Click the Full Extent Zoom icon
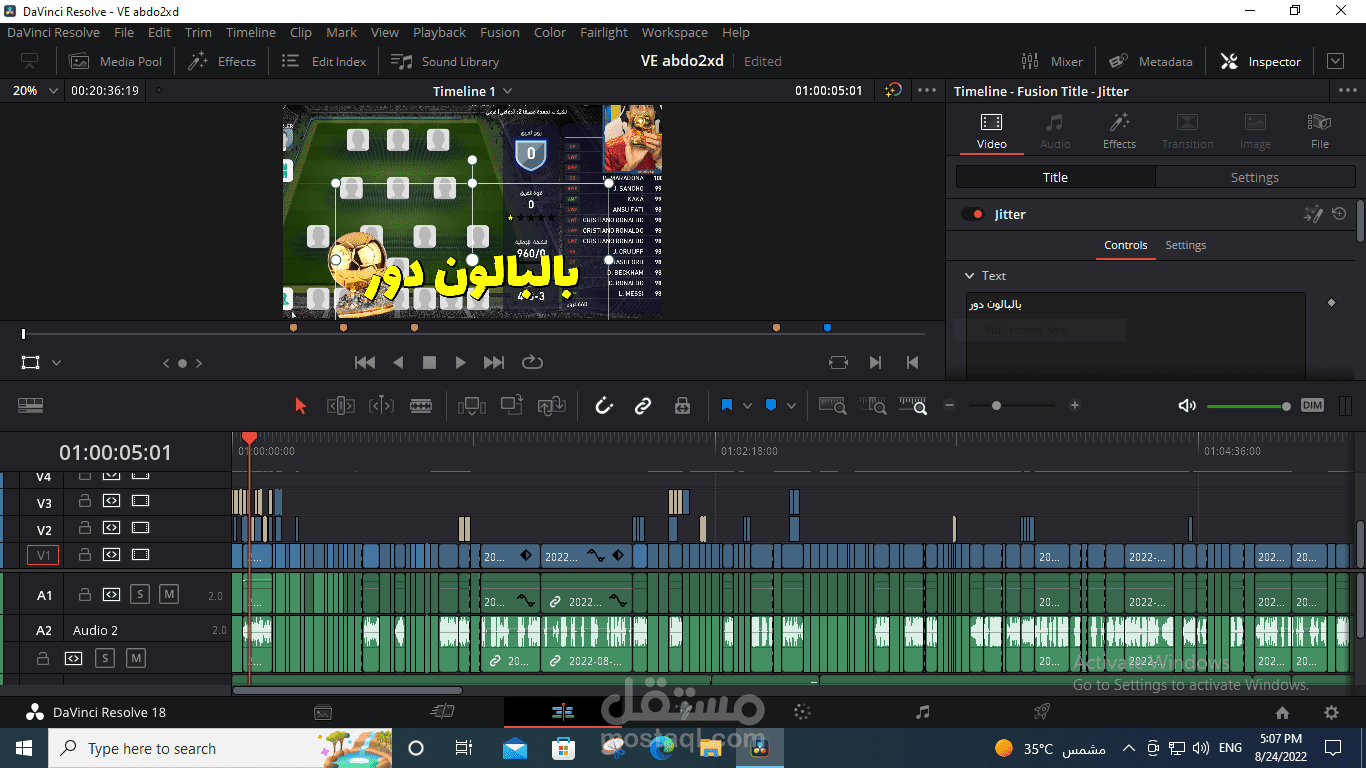 tap(832, 405)
